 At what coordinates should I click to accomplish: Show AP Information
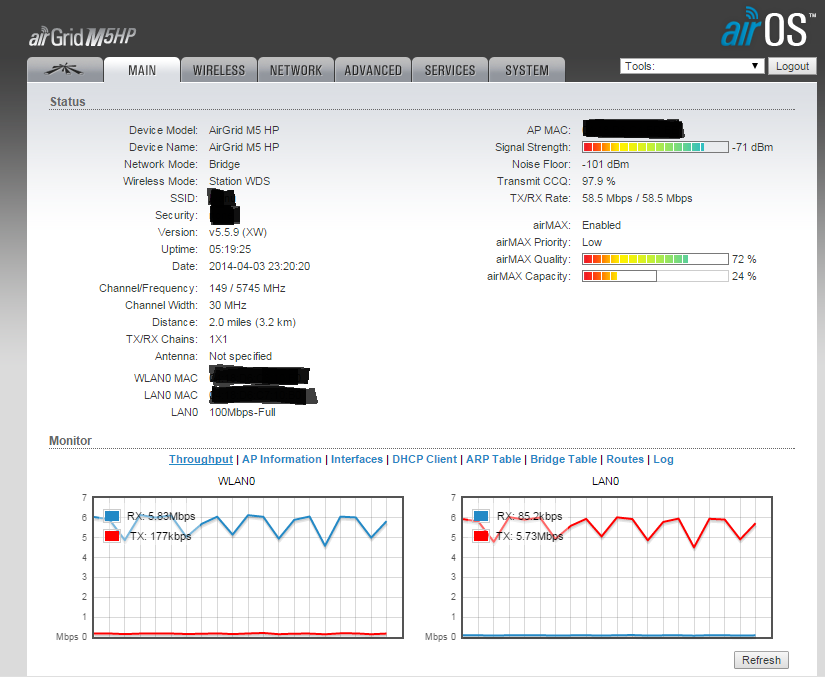pos(281,459)
